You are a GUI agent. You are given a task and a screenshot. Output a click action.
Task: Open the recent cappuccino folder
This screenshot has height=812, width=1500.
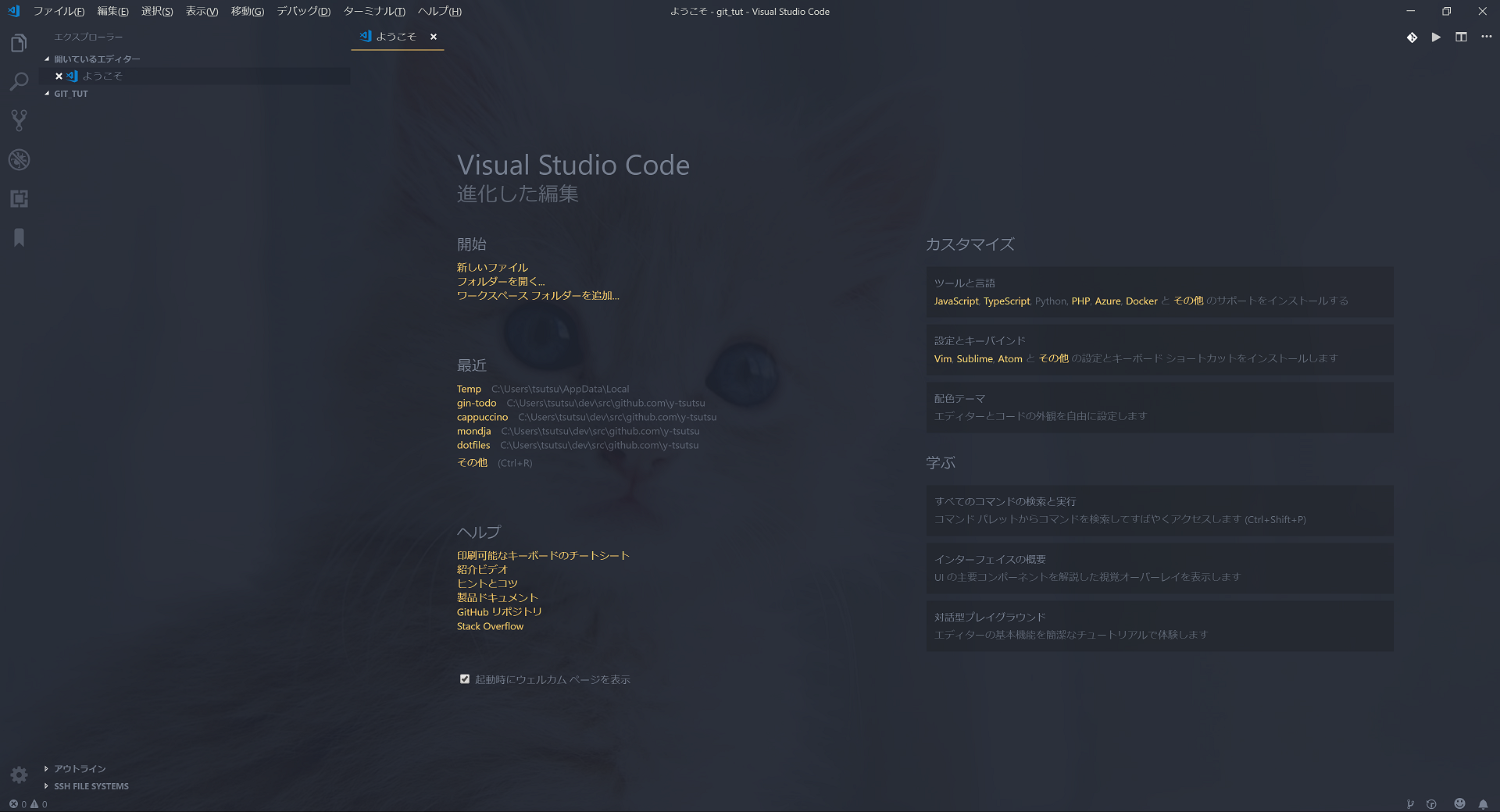tap(482, 417)
